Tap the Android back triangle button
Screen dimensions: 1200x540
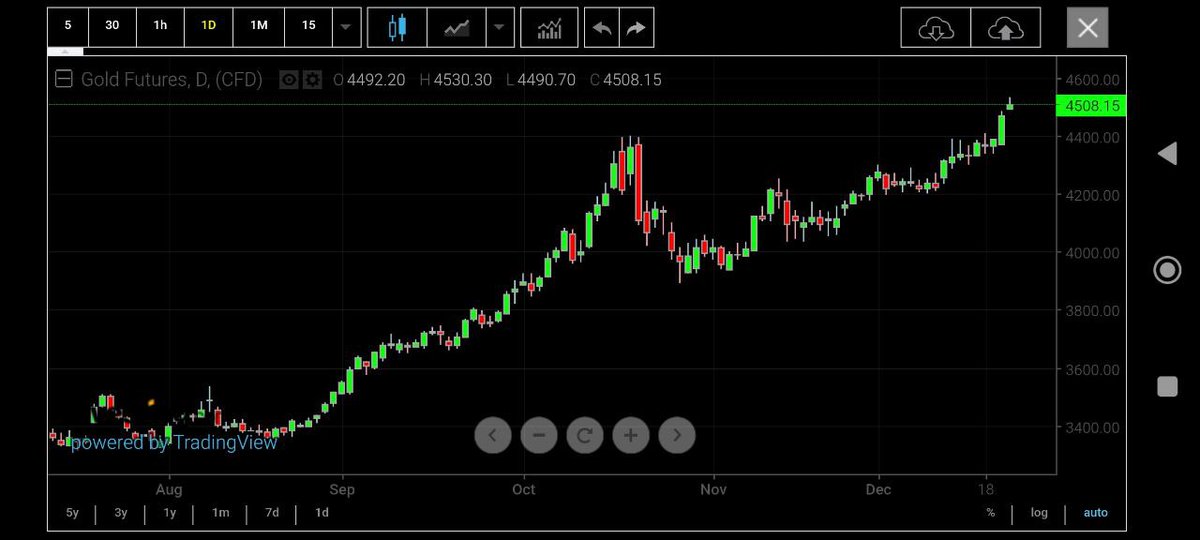1167,154
